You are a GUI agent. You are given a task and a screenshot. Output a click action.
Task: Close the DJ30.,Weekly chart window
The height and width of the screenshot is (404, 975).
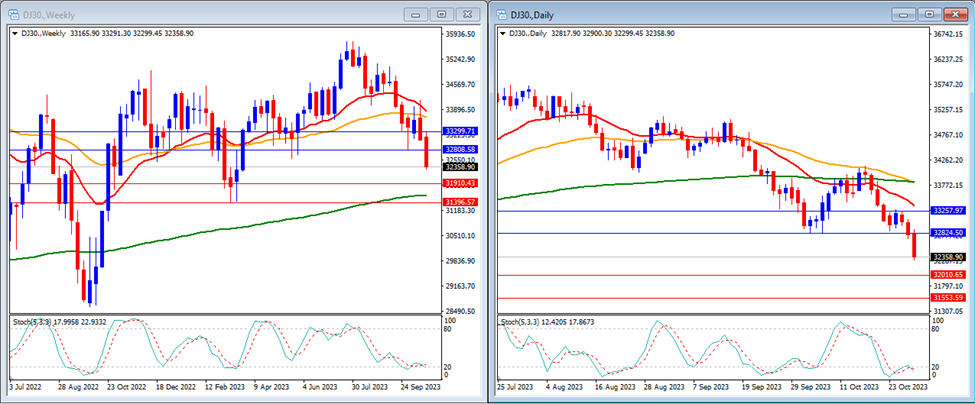[x=468, y=14]
